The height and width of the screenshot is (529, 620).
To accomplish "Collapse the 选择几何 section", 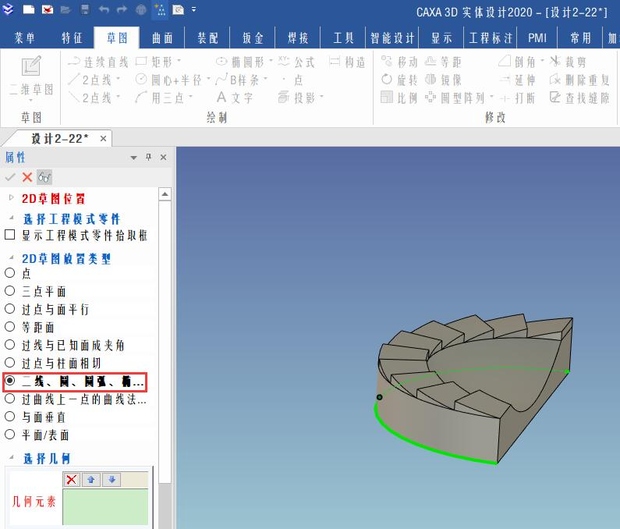I will [11, 457].
